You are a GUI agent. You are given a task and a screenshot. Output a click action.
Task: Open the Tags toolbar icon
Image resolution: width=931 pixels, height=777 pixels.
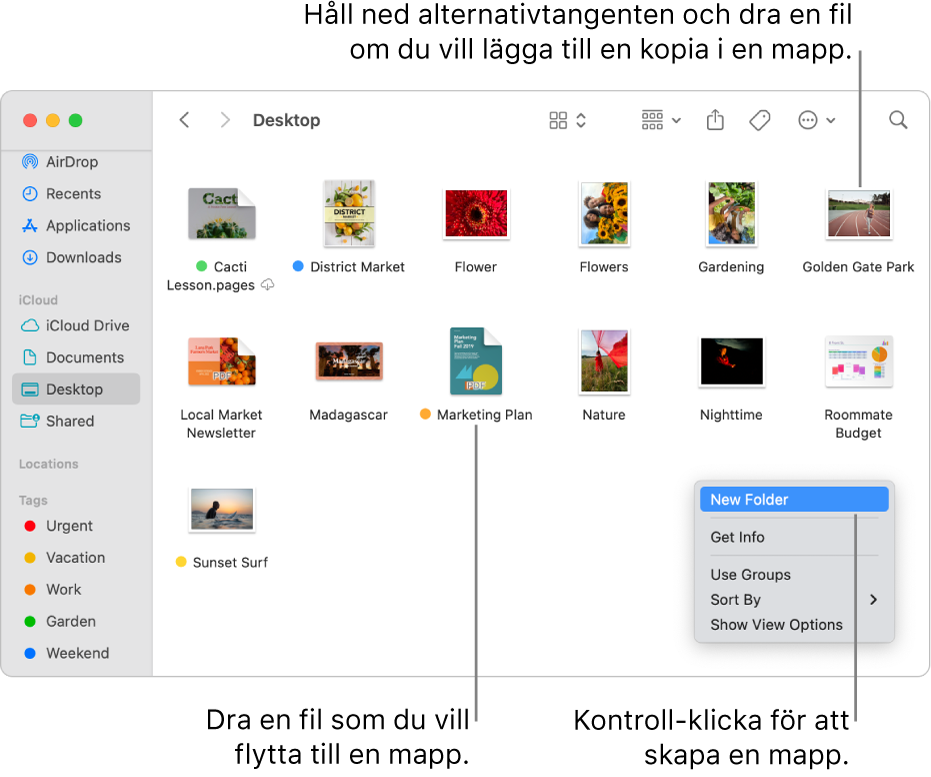(759, 120)
